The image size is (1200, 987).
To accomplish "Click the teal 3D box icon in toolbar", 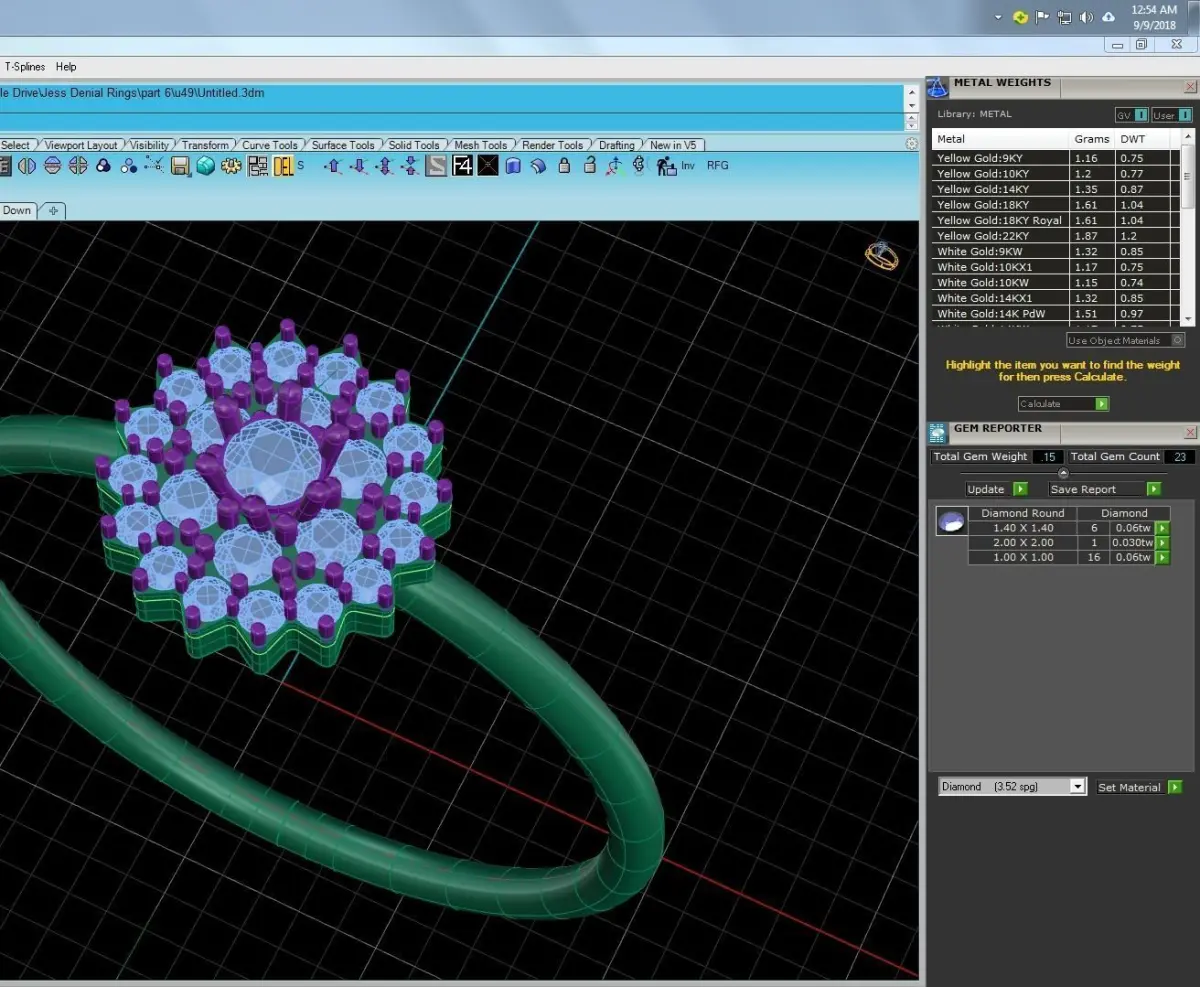I will coord(206,166).
